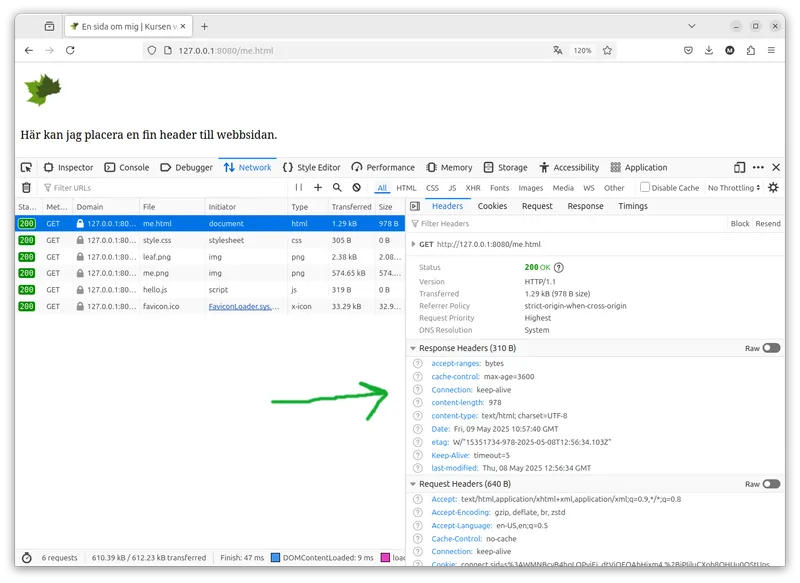Toggle the request details pane icon
The width and height of the screenshot is (800, 583).
pyautogui.click(x=415, y=206)
